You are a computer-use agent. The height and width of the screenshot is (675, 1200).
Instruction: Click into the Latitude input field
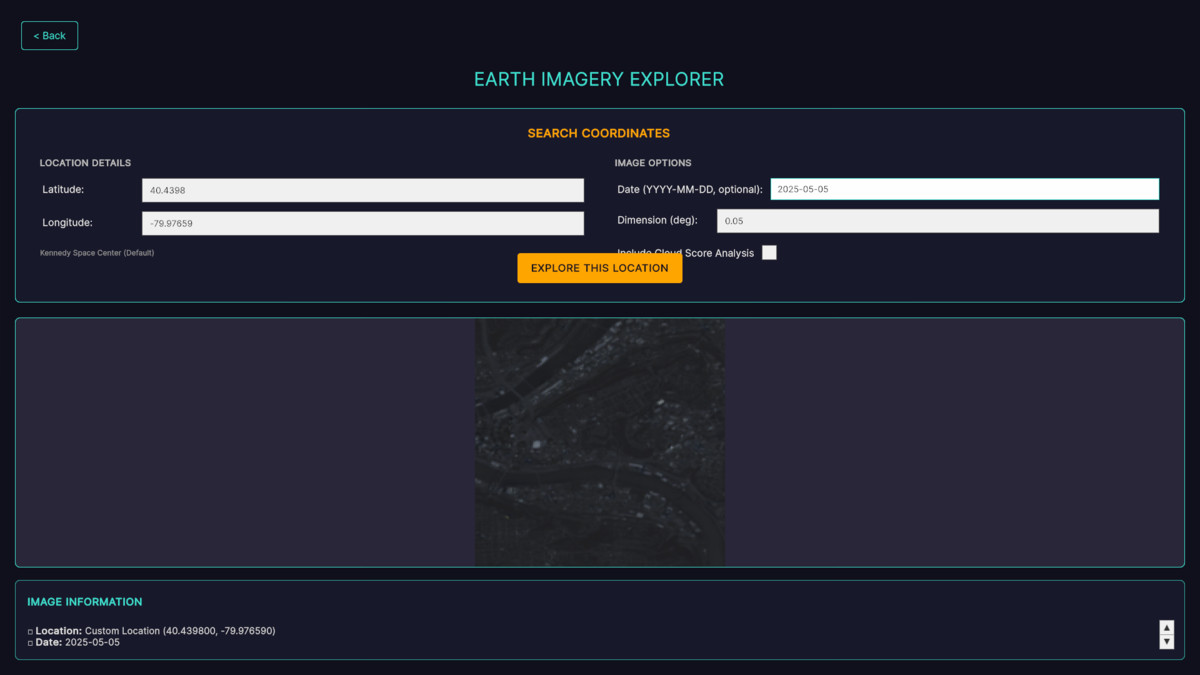pyautogui.click(x=362, y=190)
